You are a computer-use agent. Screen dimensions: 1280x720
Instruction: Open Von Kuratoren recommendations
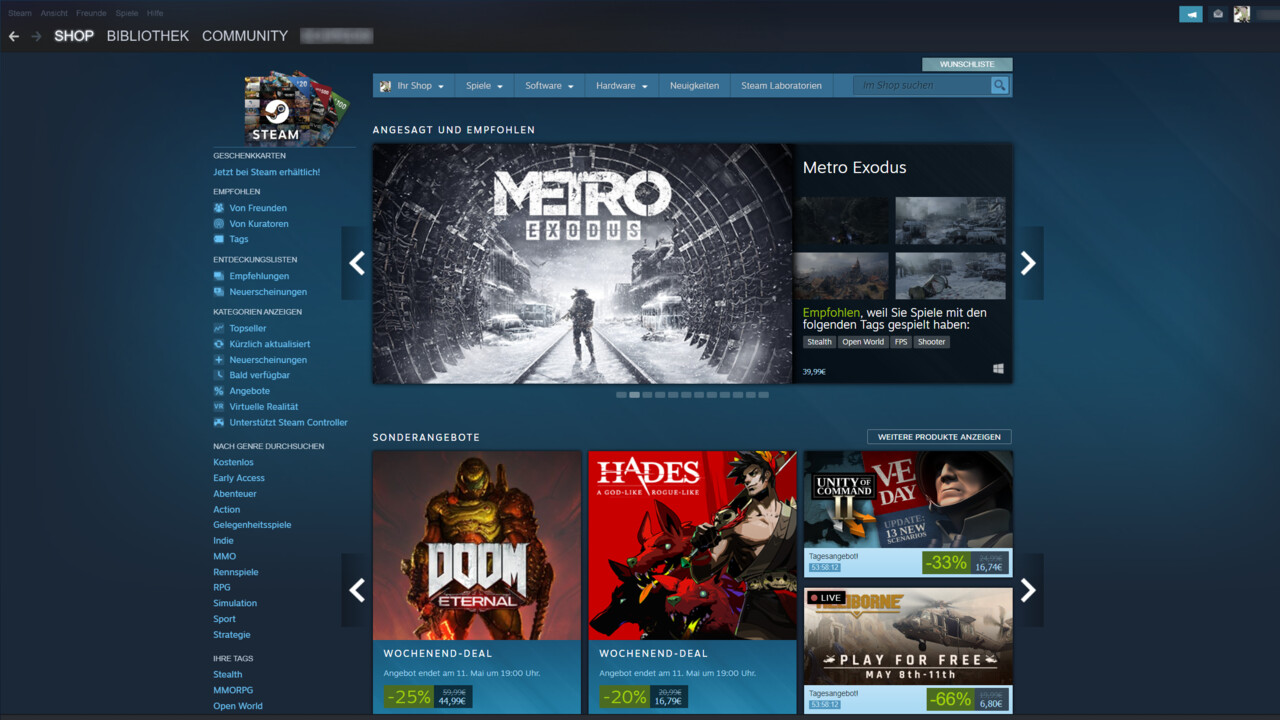[259, 224]
